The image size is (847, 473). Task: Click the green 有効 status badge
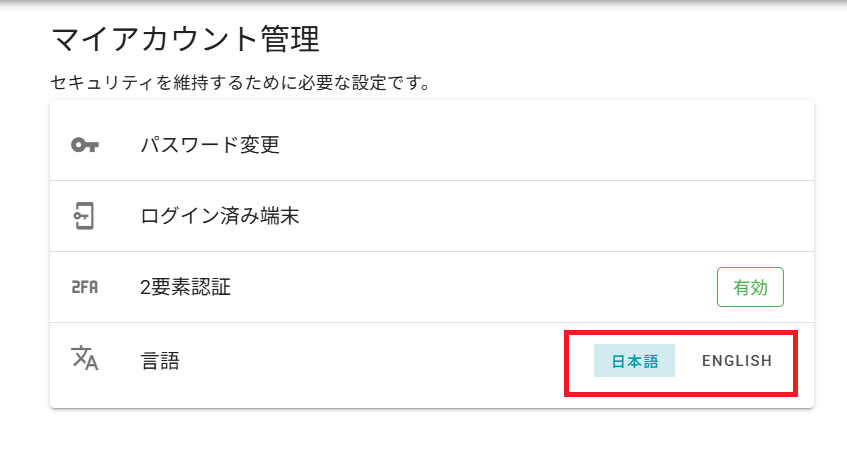(750, 287)
